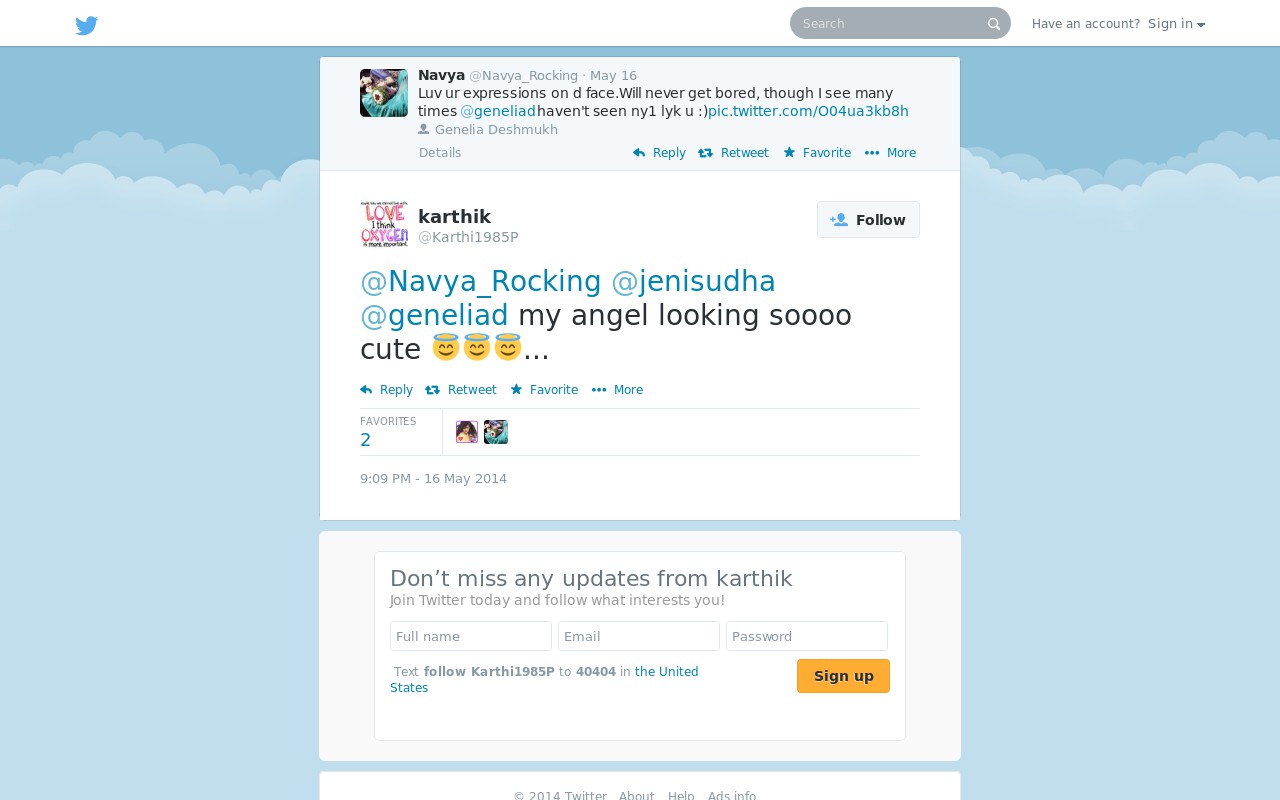The image size is (1280, 800).
Task: Open More options on Navya's tweet
Action: 890,153
